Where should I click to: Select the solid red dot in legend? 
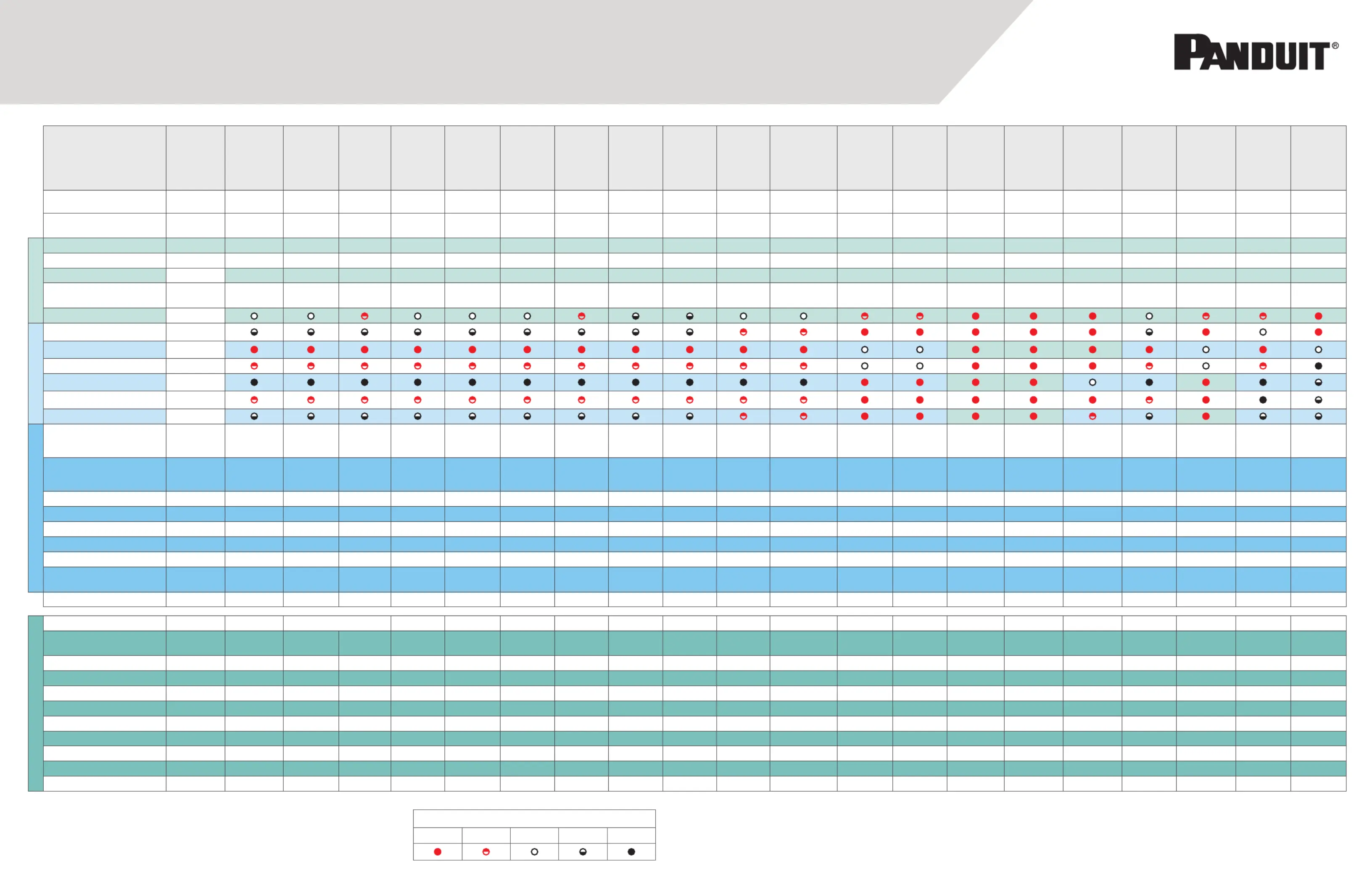438,852
